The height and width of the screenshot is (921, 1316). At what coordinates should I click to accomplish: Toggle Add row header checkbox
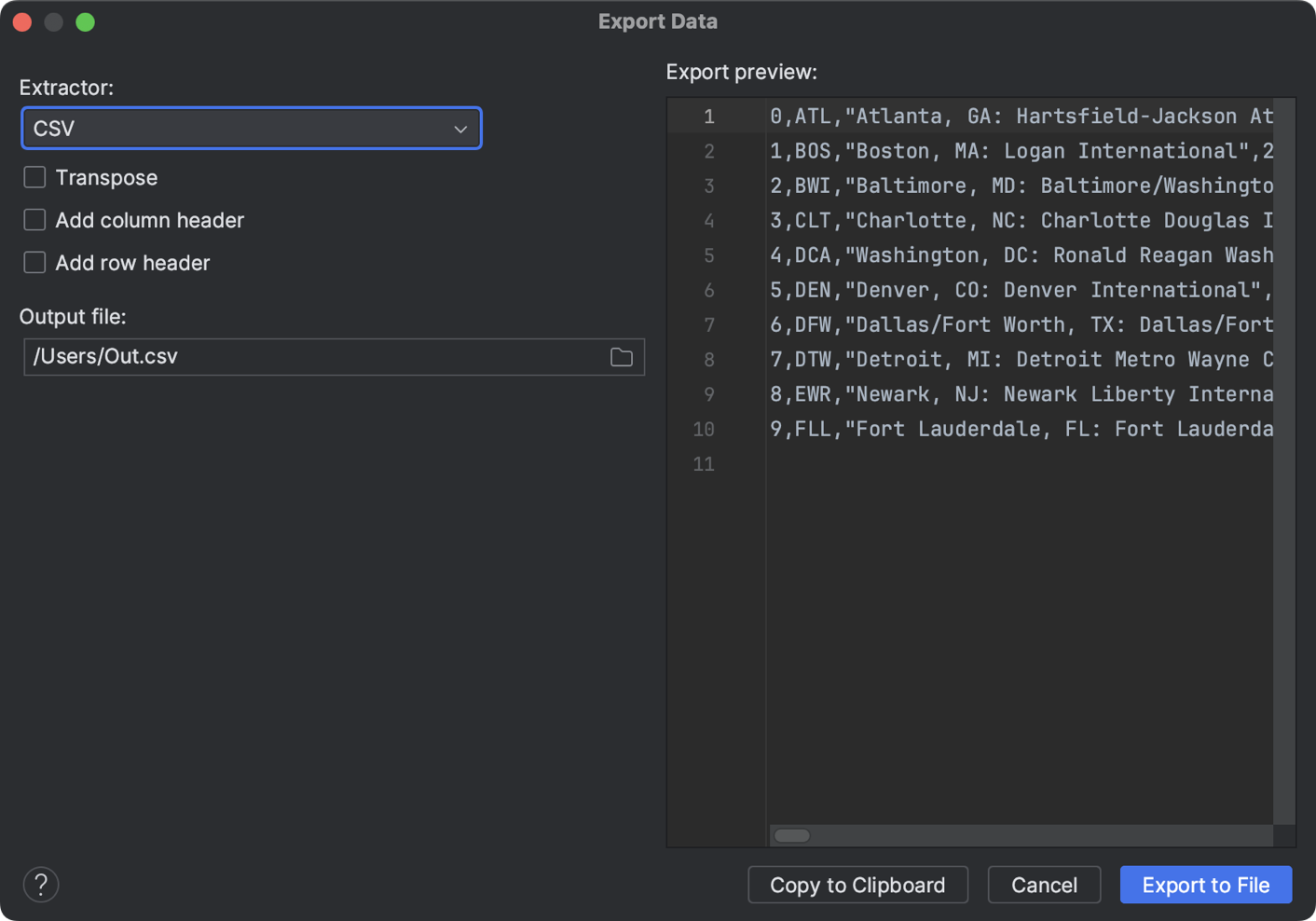pos(34,263)
